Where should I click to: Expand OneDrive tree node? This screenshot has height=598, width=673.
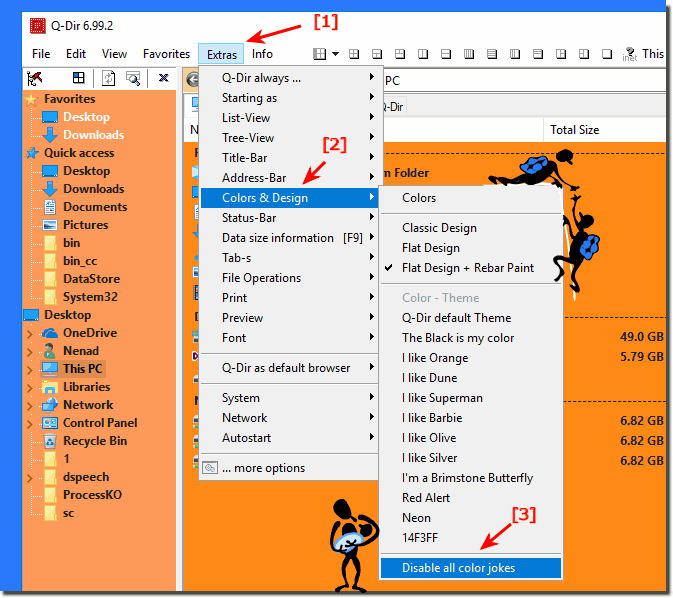tap(30, 334)
